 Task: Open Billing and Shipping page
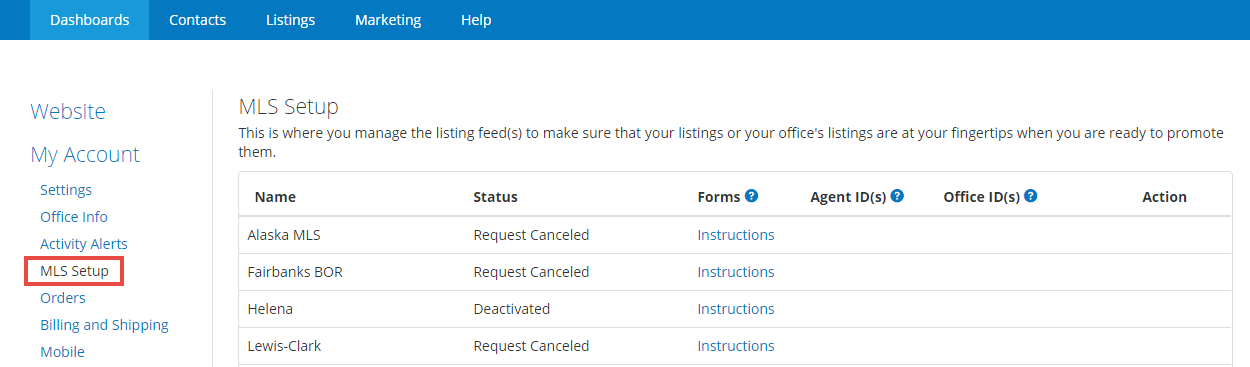104,325
